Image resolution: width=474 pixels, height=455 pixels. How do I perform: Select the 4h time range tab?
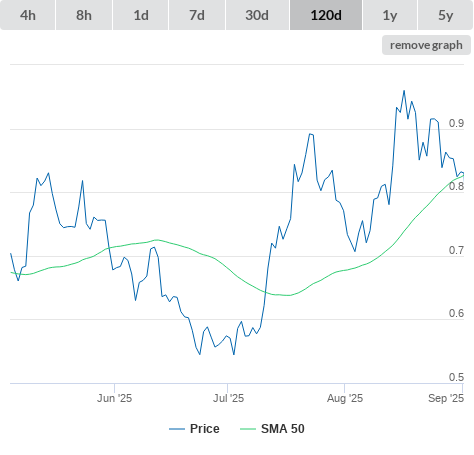click(x=28, y=15)
